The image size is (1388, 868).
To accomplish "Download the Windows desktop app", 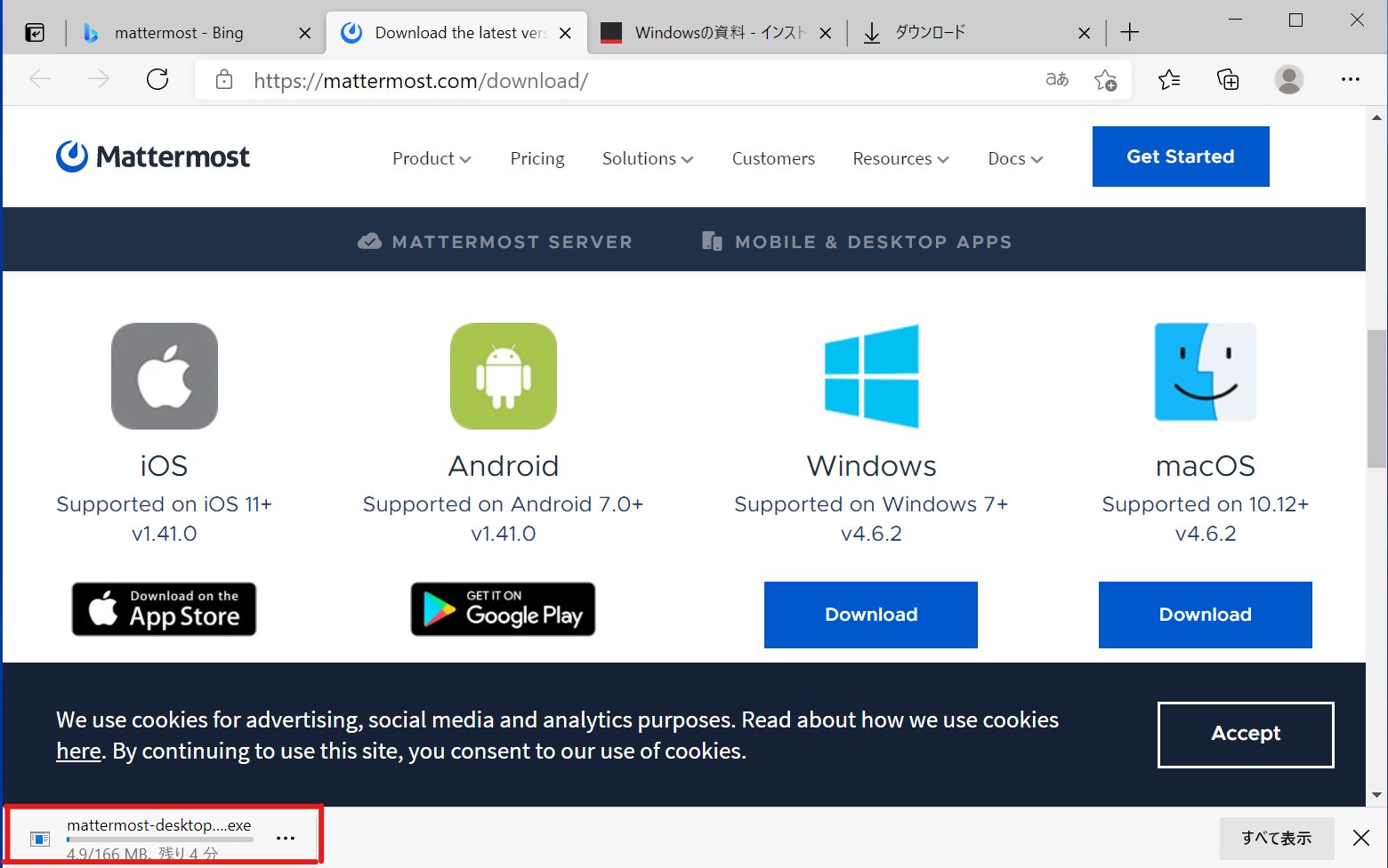I will pyautogui.click(x=871, y=615).
